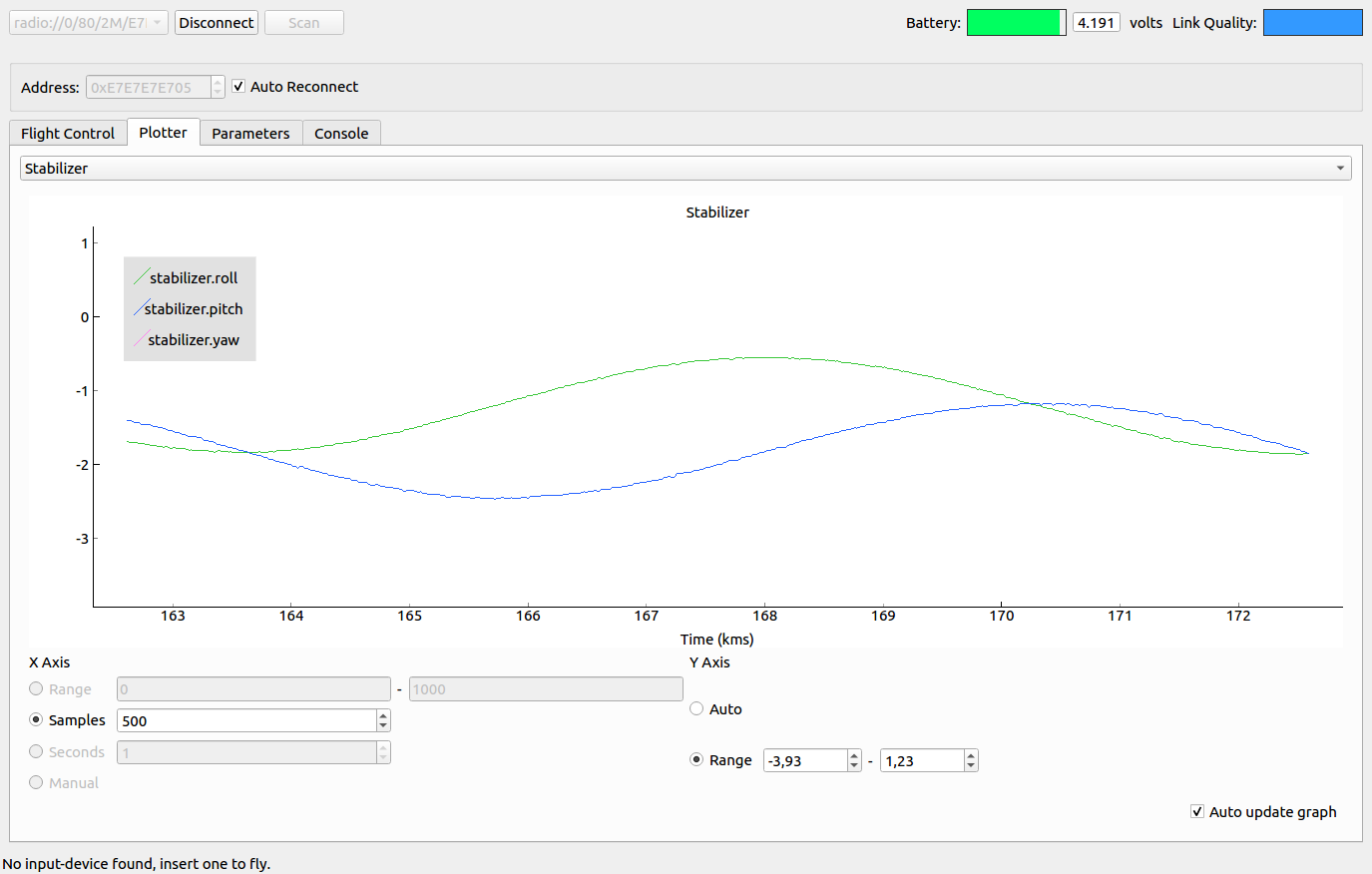1372x874 pixels.
Task: Toggle the Auto Reconnect checkbox
Action: [238, 87]
